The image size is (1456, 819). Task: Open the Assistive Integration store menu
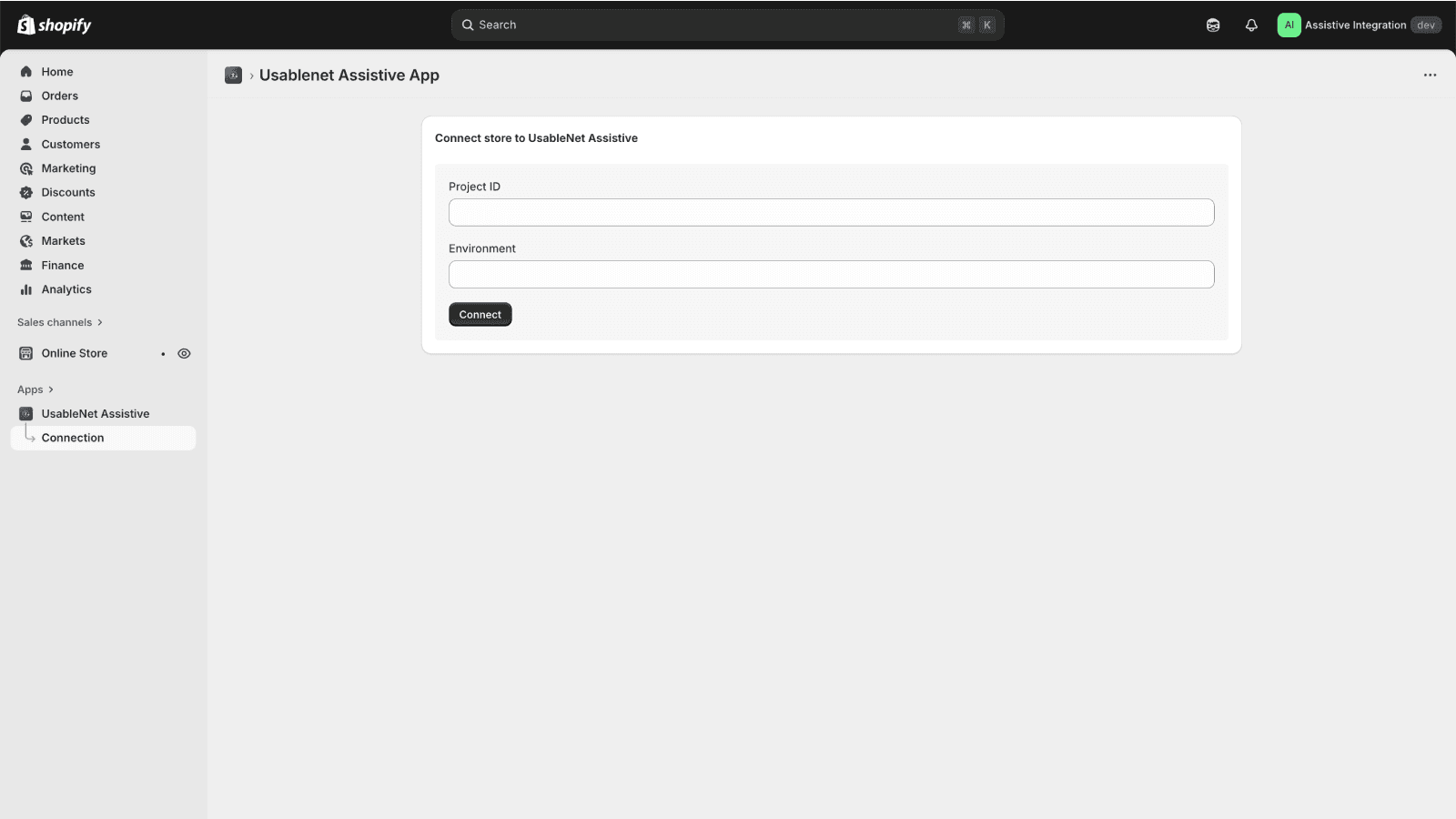(1359, 25)
